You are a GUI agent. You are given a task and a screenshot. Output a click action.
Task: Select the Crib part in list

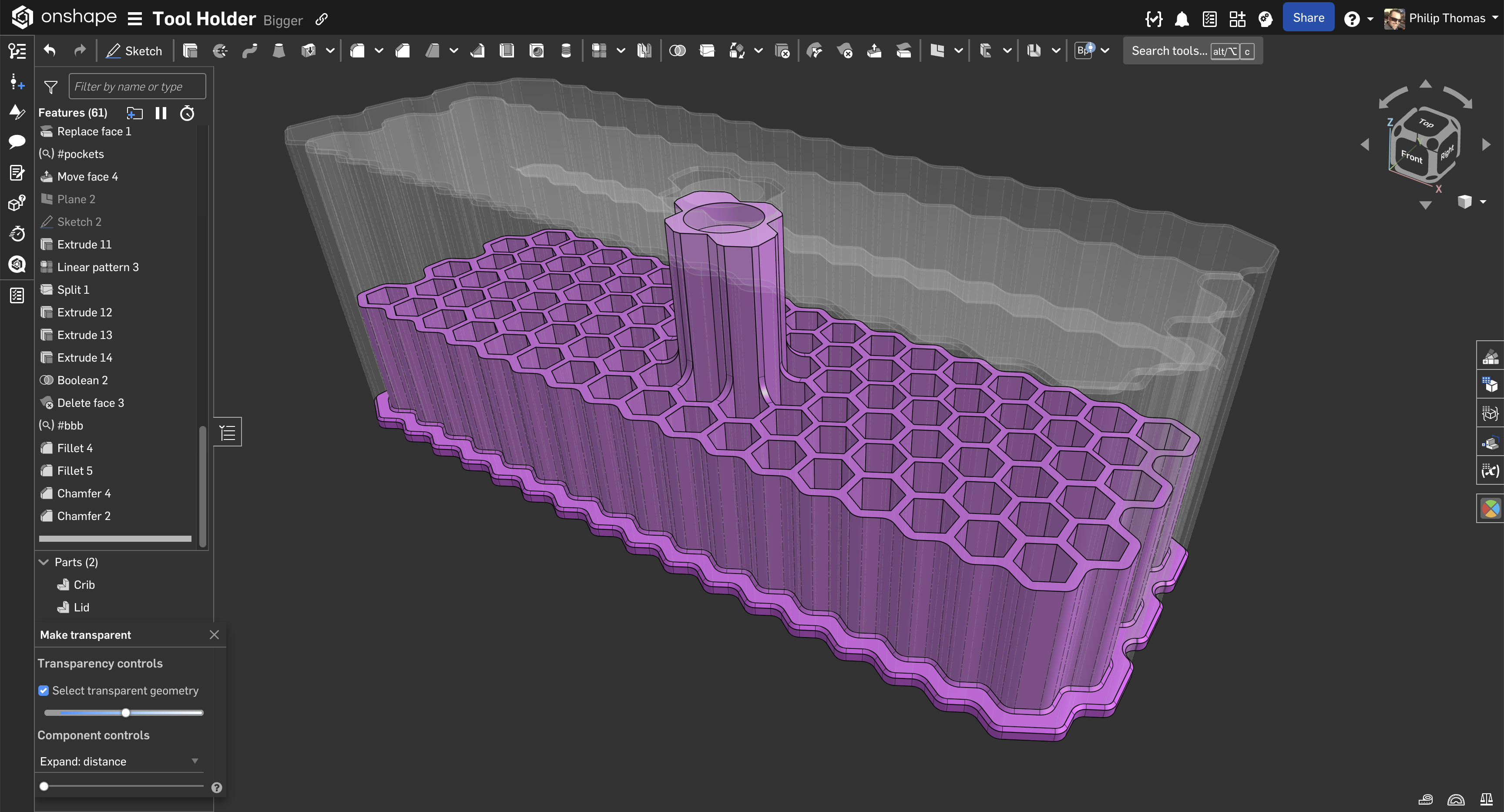84,585
